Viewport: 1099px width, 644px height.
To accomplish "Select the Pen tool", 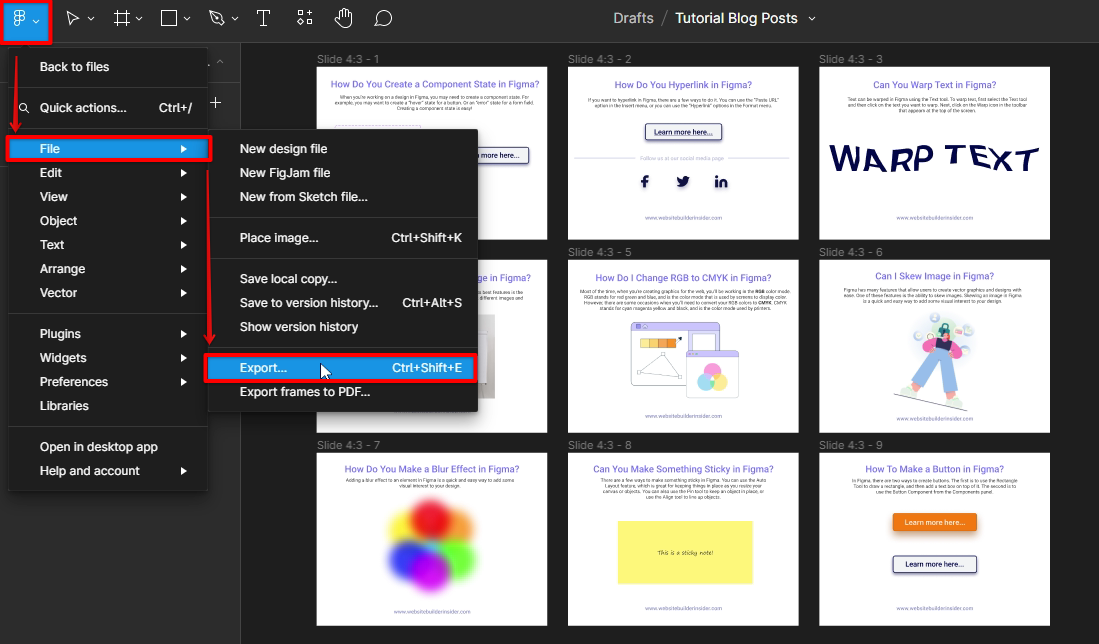I will (x=216, y=19).
